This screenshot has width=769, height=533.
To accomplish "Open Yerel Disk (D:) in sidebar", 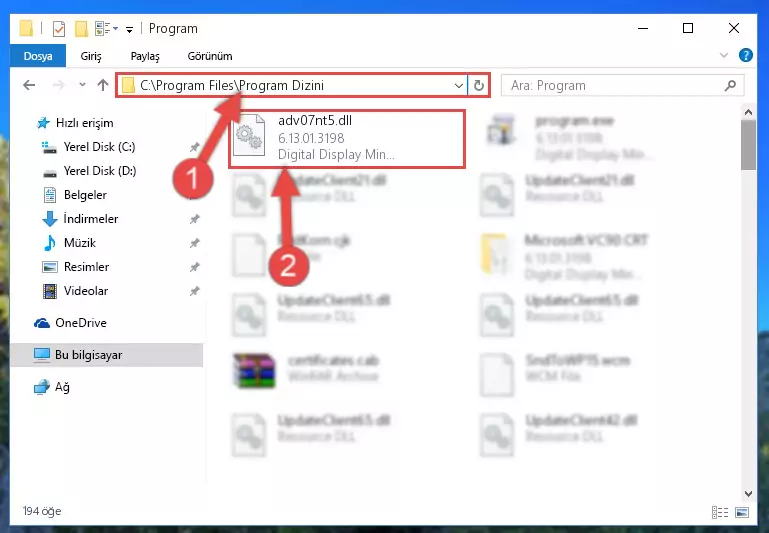I will click(100, 171).
